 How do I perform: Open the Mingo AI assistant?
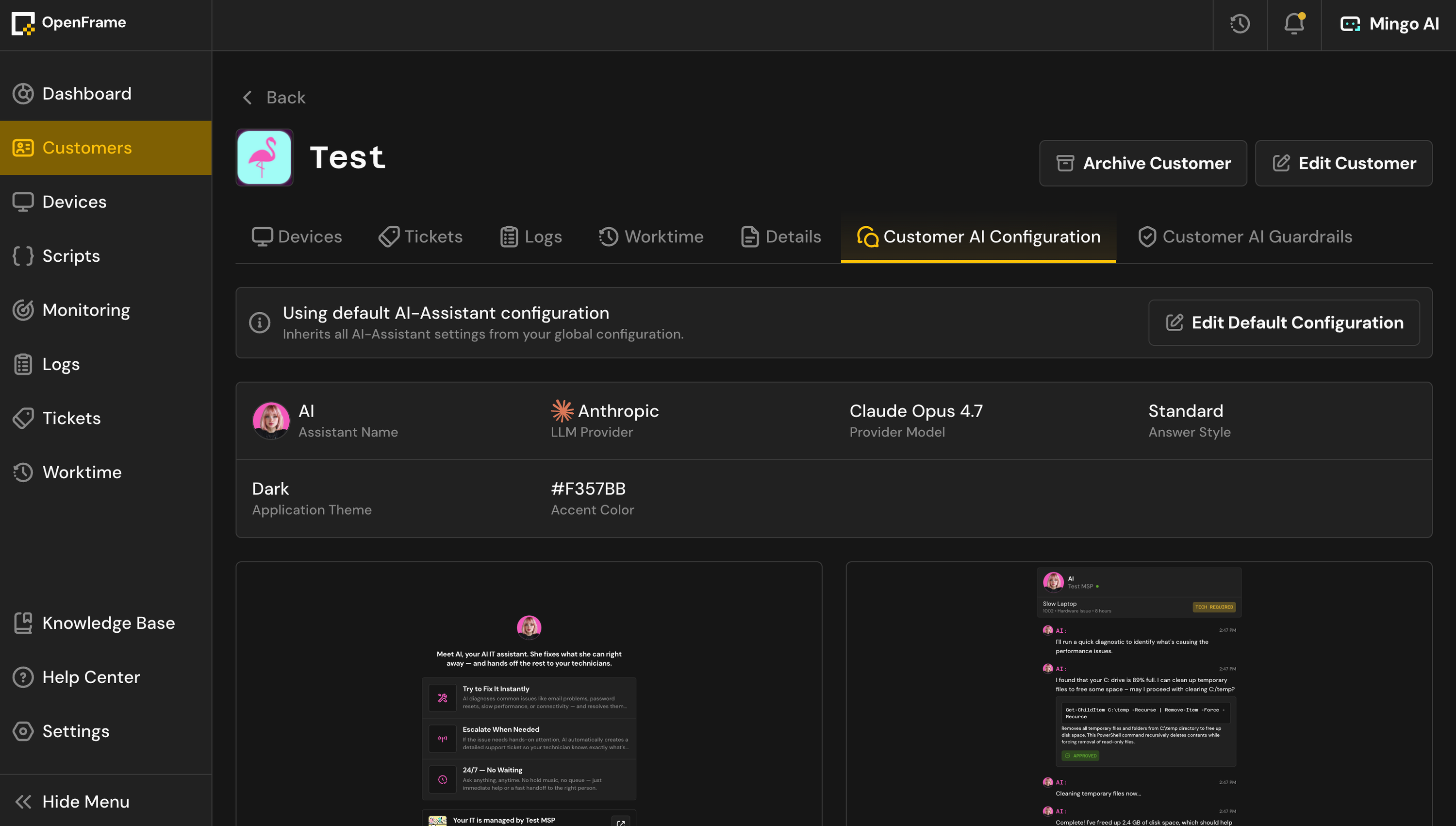coord(1389,24)
